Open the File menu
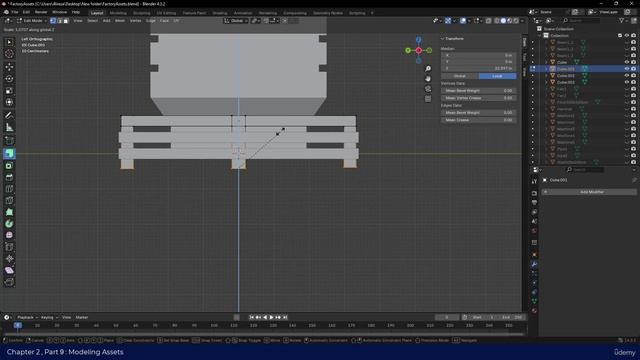This screenshot has width=640, height=360. coord(15,12)
